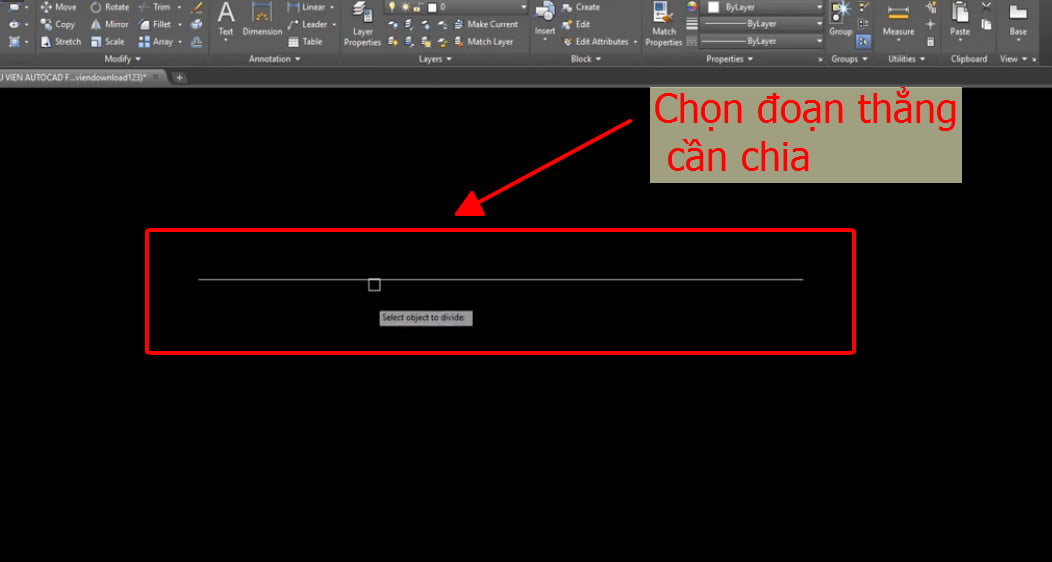
Task: Toggle layer lock padlock icon
Action: (417, 7)
